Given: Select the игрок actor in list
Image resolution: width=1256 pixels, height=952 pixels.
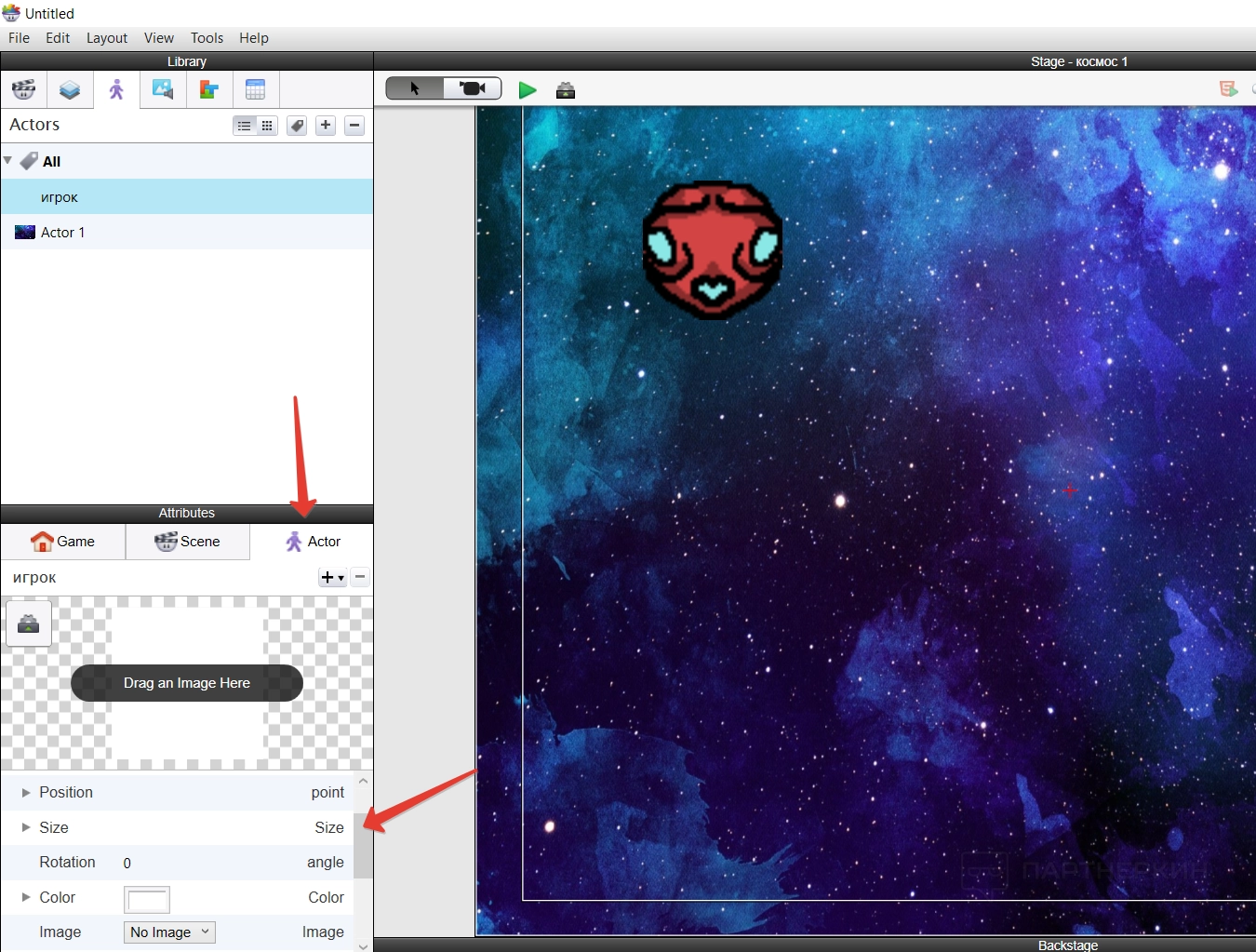Looking at the screenshot, I should click(x=187, y=197).
